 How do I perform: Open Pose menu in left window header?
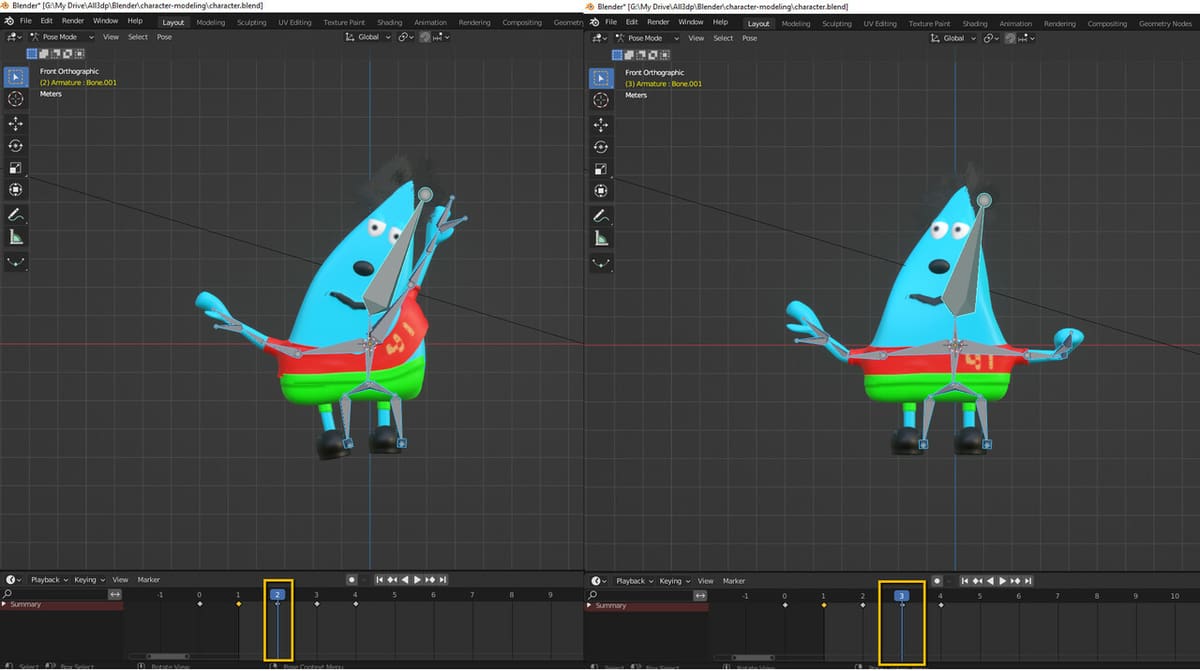(x=164, y=37)
